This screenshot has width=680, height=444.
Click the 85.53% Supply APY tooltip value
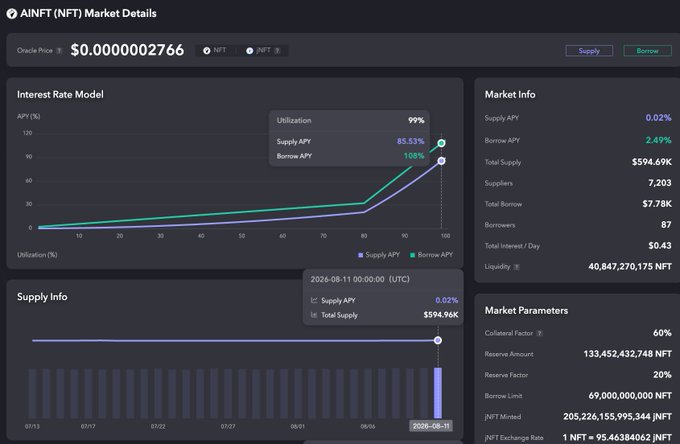[410, 141]
